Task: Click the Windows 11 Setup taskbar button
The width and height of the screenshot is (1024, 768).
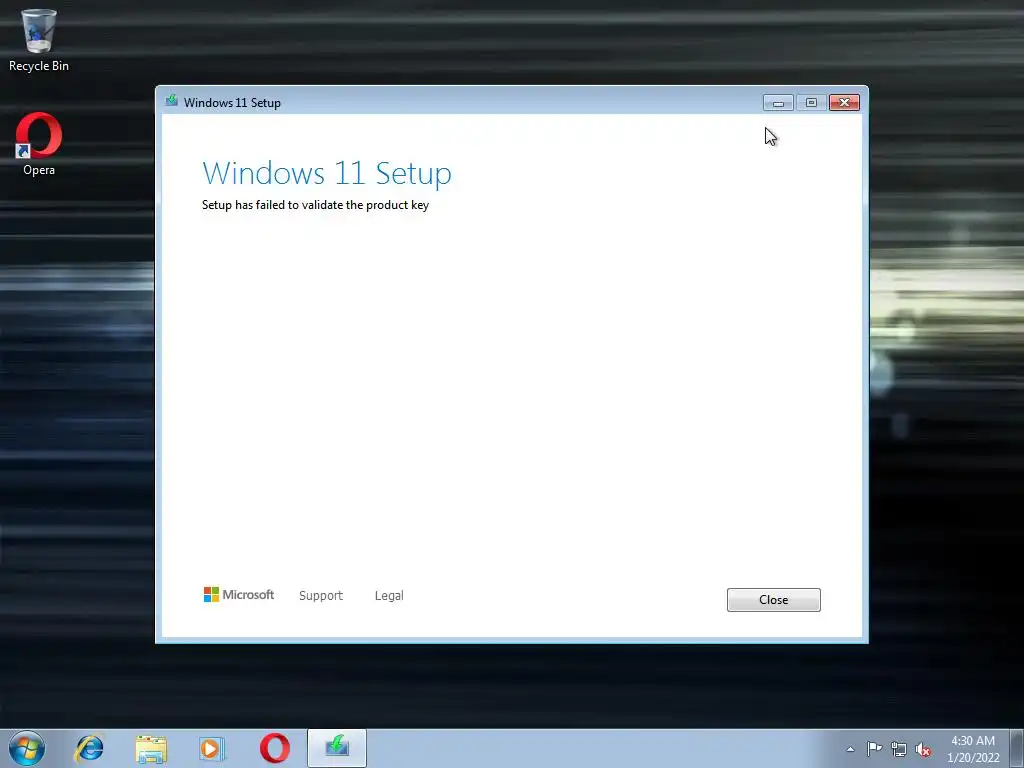Action: click(337, 748)
